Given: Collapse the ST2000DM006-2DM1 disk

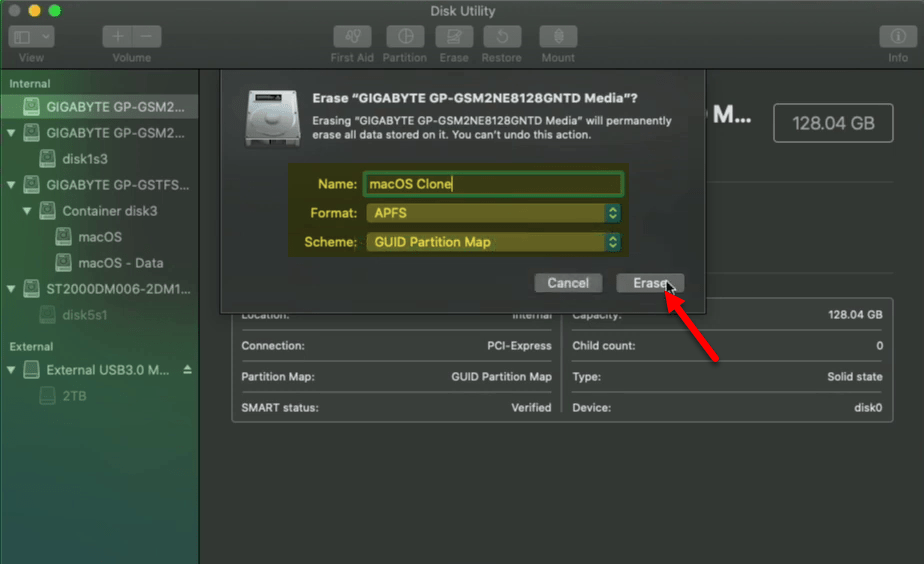Looking at the screenshot, I should 11,289.
